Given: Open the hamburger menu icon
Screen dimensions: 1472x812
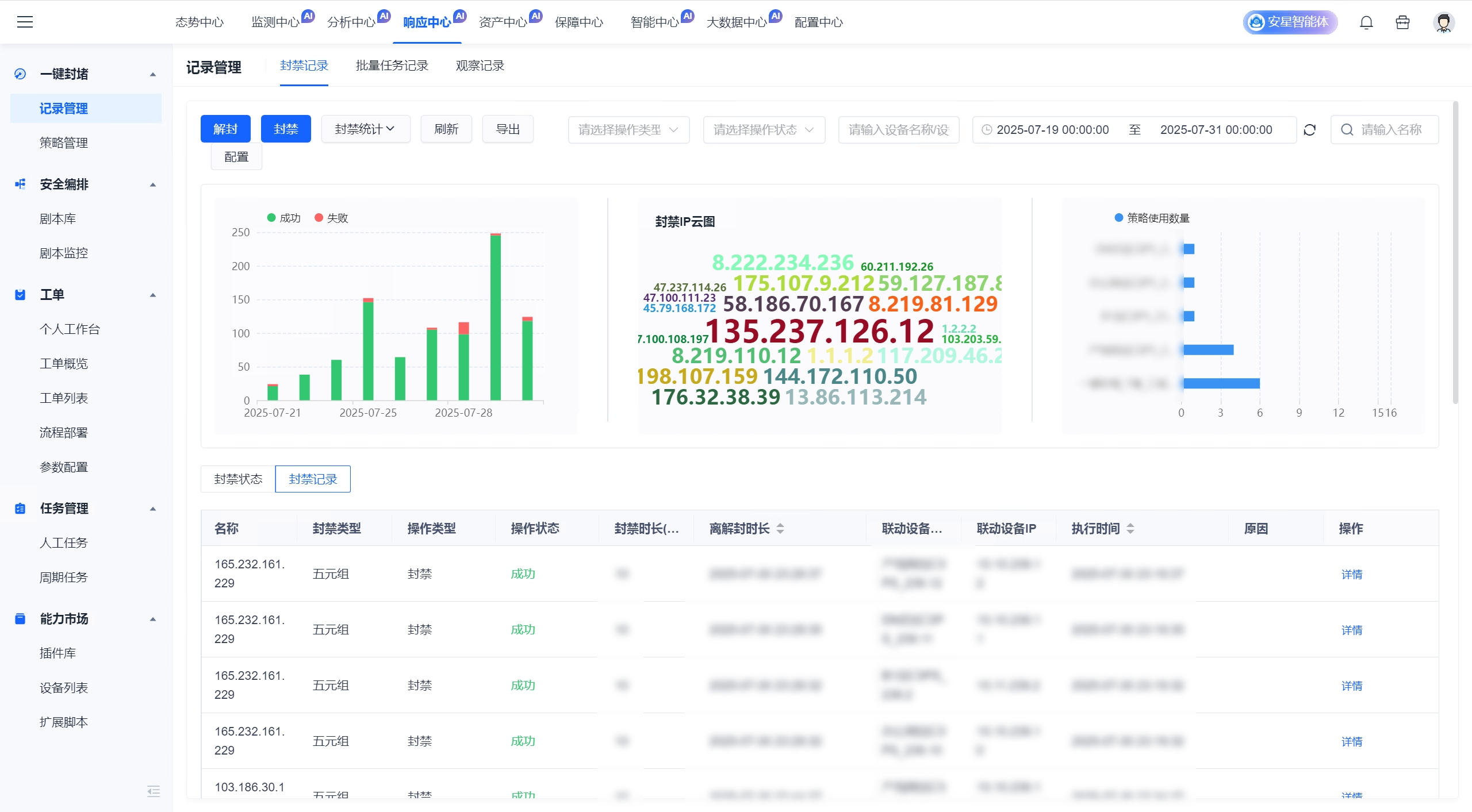Looking at the screenshot, I should [25, 22].
